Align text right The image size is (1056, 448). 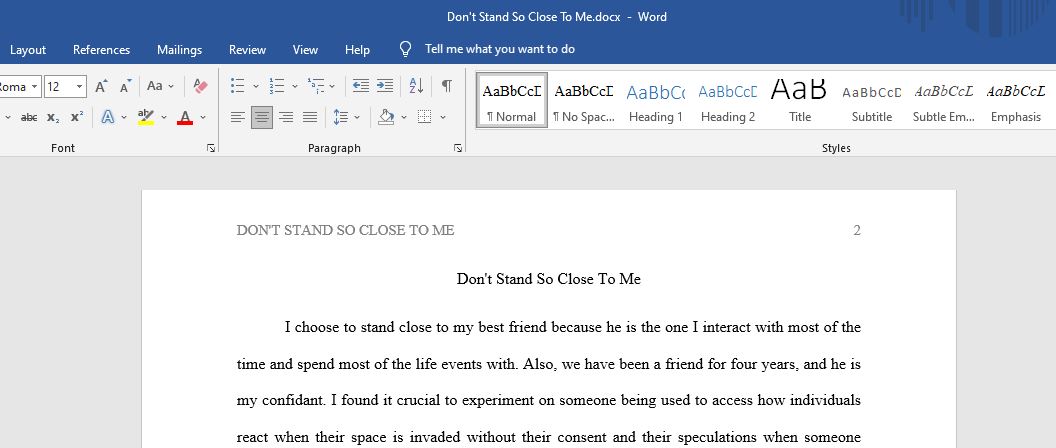[286, 117]
